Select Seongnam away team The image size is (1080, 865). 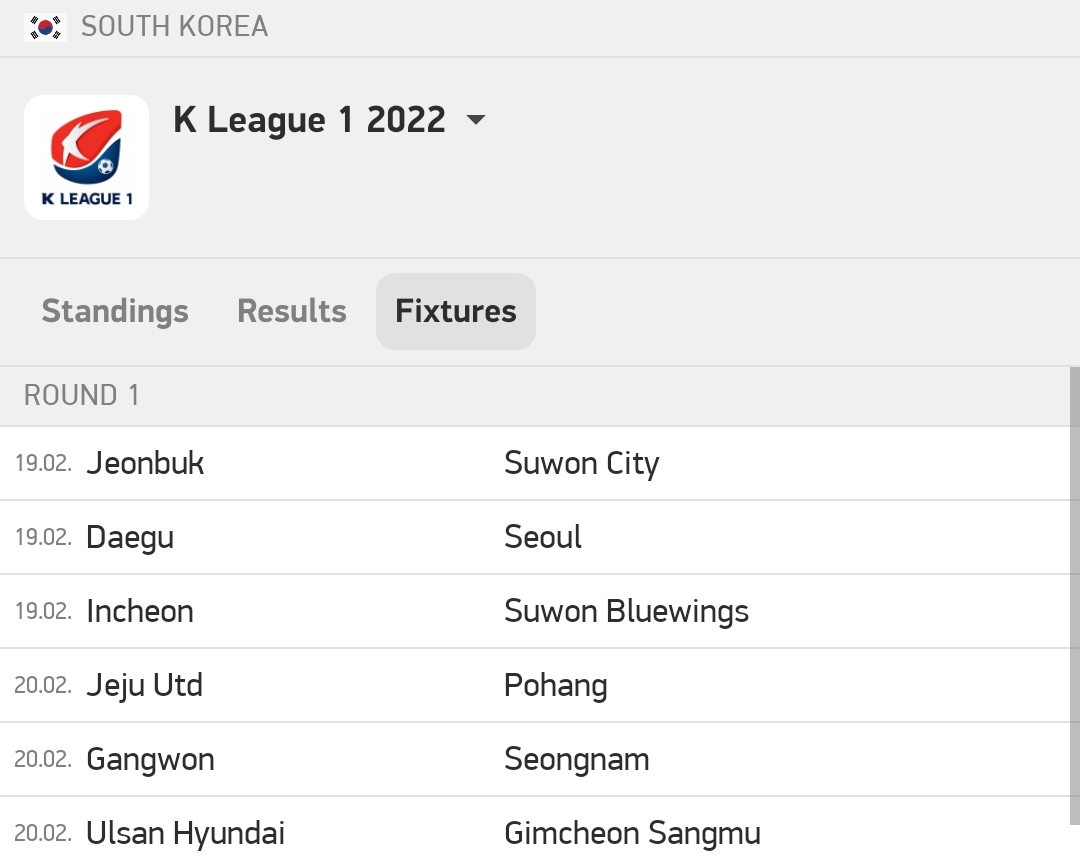point(577,760)
